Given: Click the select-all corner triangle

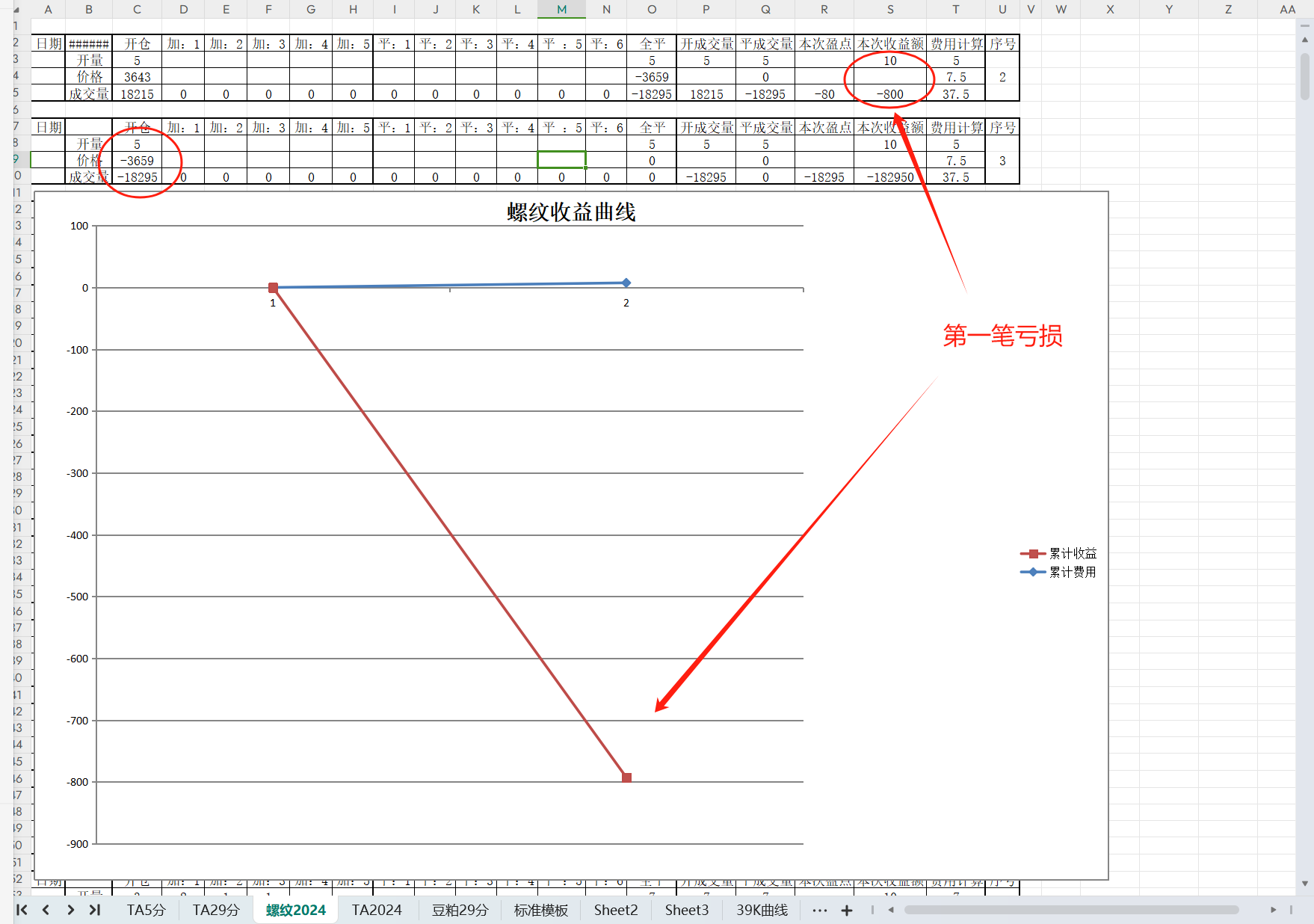Looking at the screenshot, I should (16, 10).
